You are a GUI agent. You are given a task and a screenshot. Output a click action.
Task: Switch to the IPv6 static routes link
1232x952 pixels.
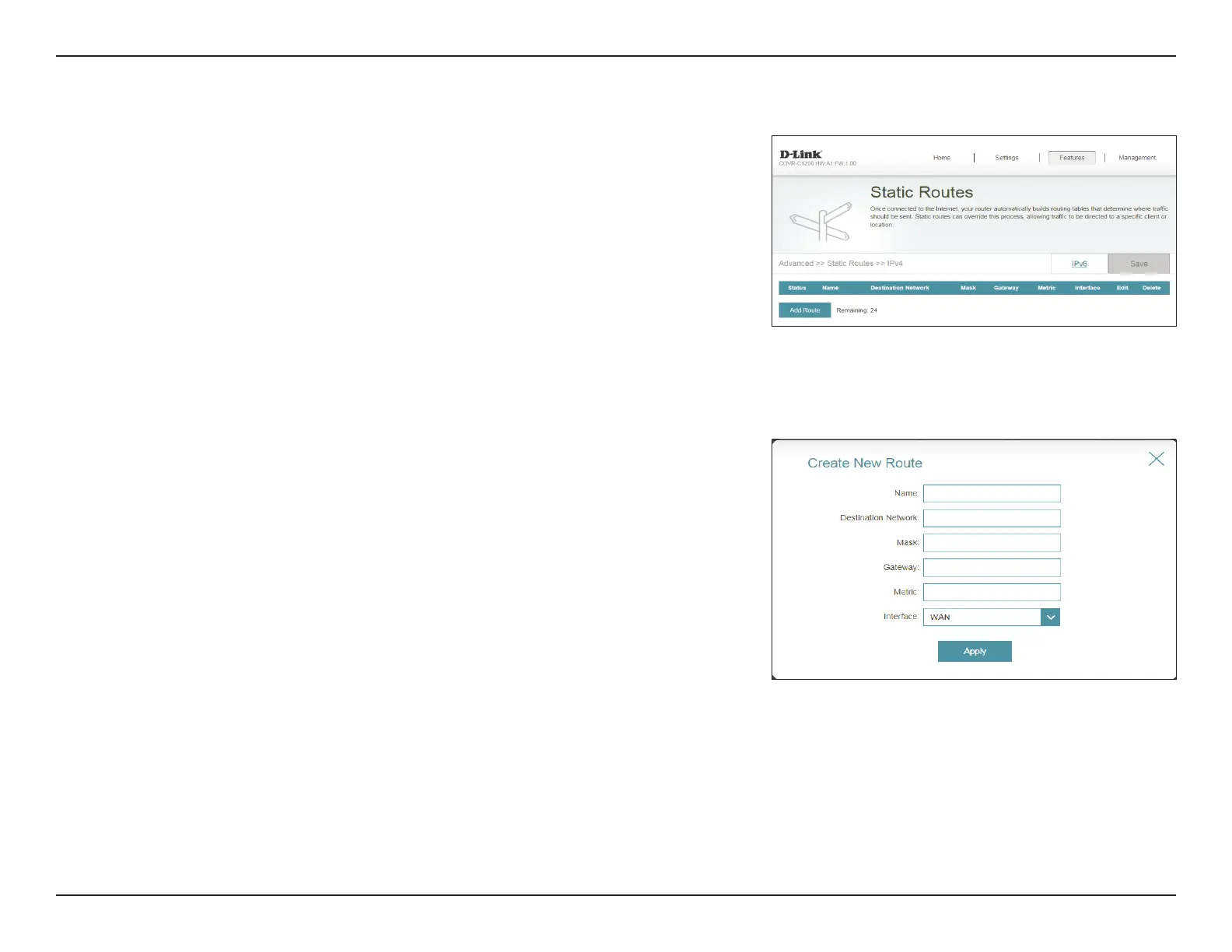coord(1079,264)
